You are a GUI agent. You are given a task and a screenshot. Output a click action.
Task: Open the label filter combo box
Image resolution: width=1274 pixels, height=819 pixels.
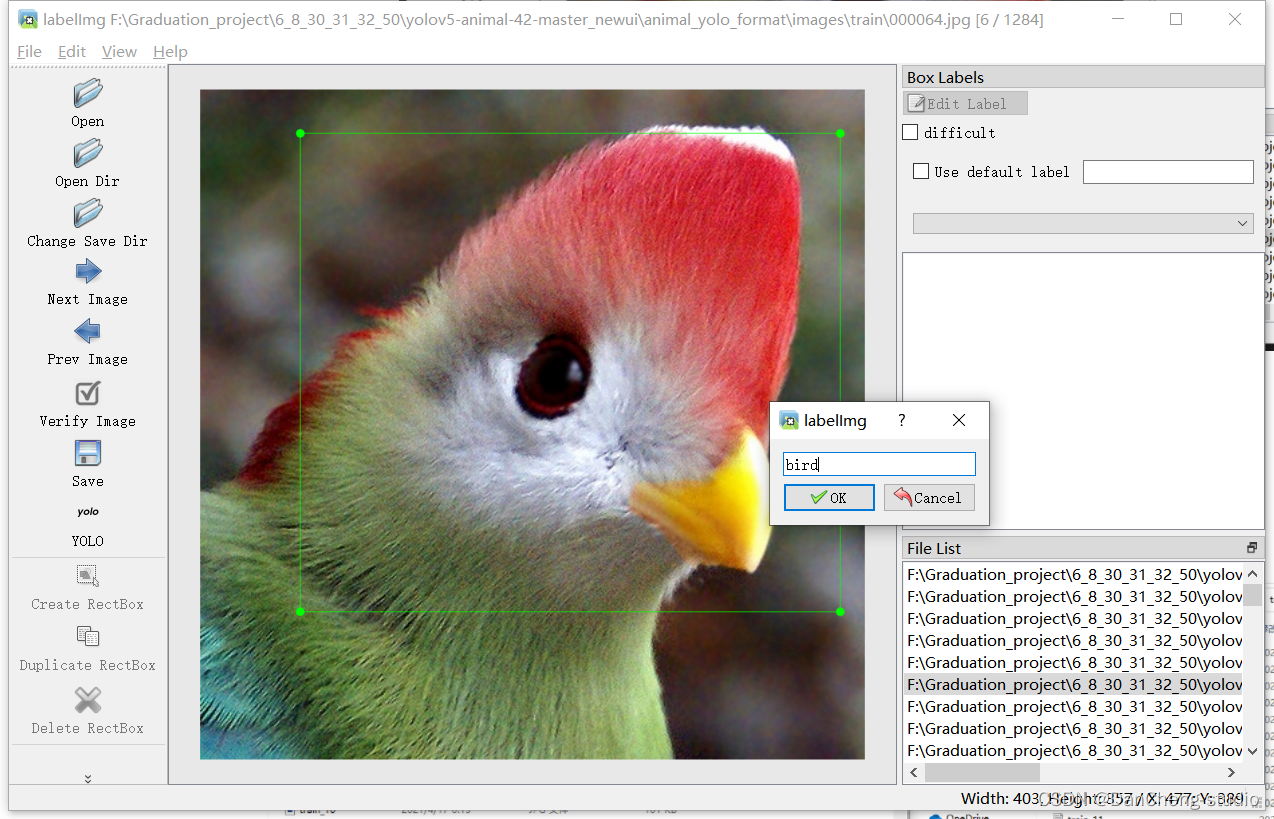1083,223
